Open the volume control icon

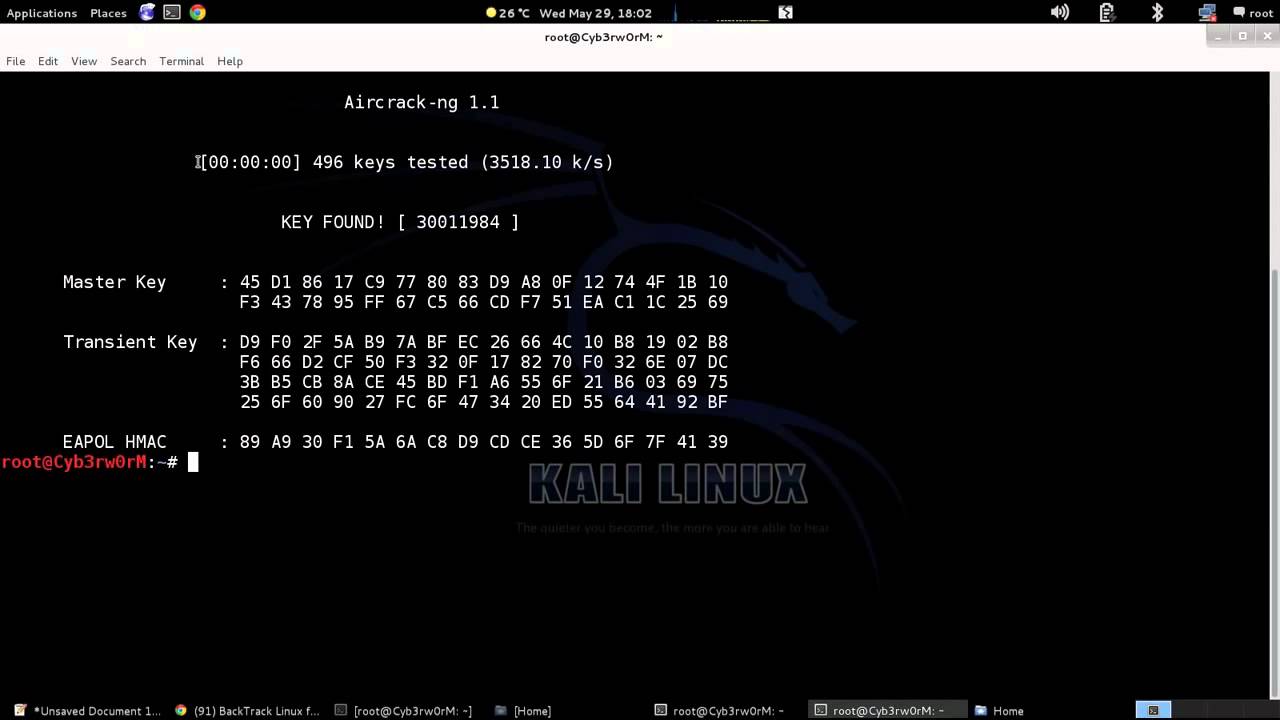(1060, 13)
